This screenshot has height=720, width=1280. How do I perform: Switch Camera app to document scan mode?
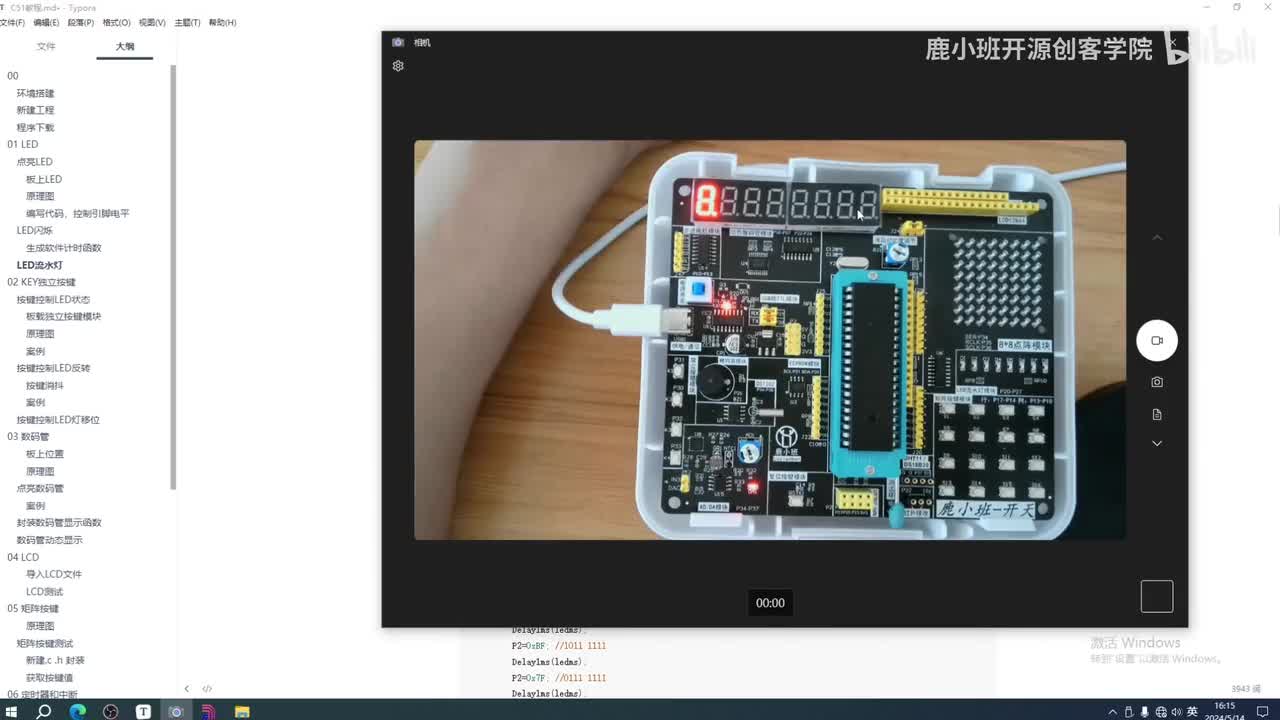pyautogui.click(x=1157, y=414)
